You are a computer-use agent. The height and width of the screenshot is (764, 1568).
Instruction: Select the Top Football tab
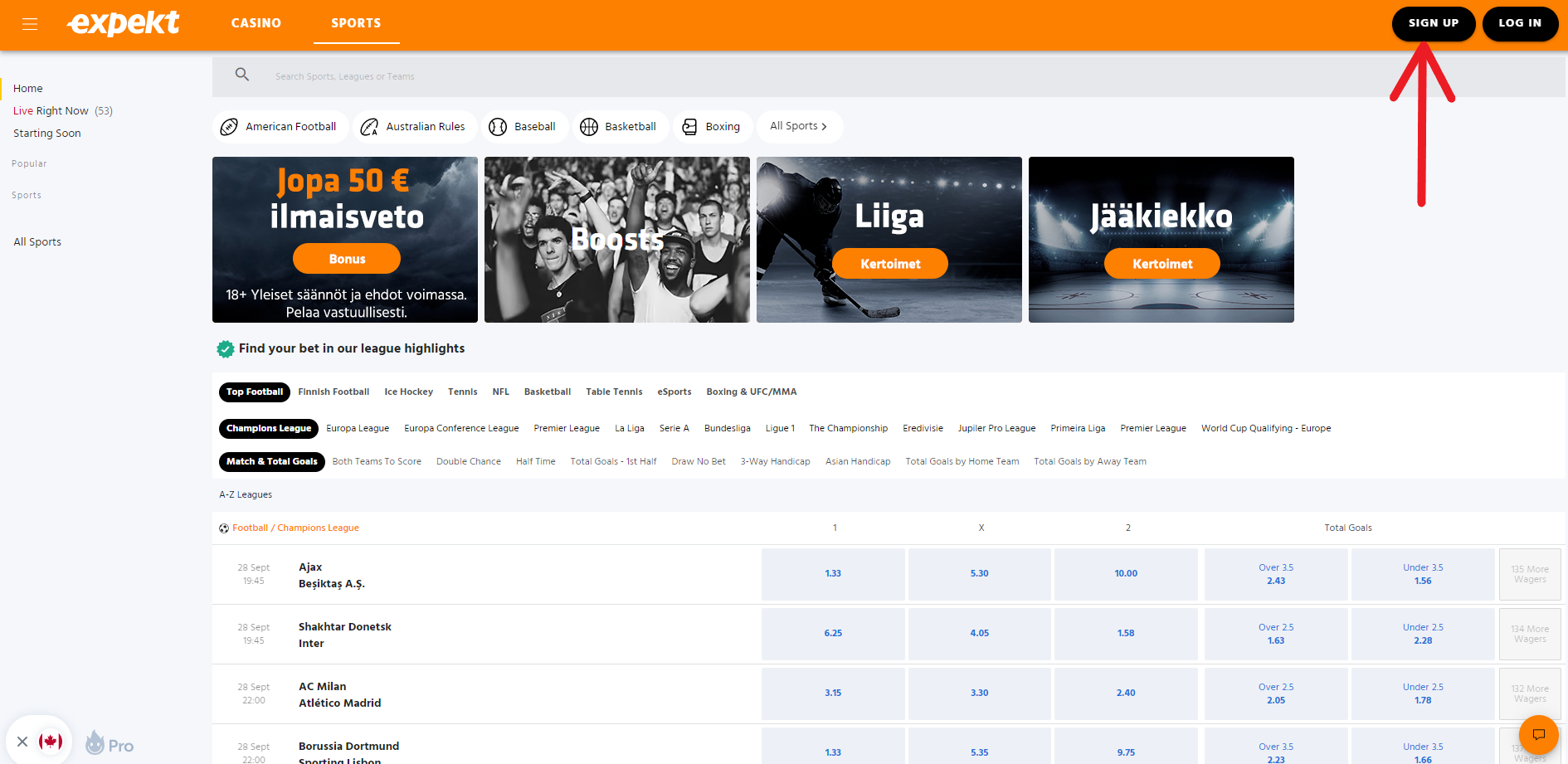(255, 392)
